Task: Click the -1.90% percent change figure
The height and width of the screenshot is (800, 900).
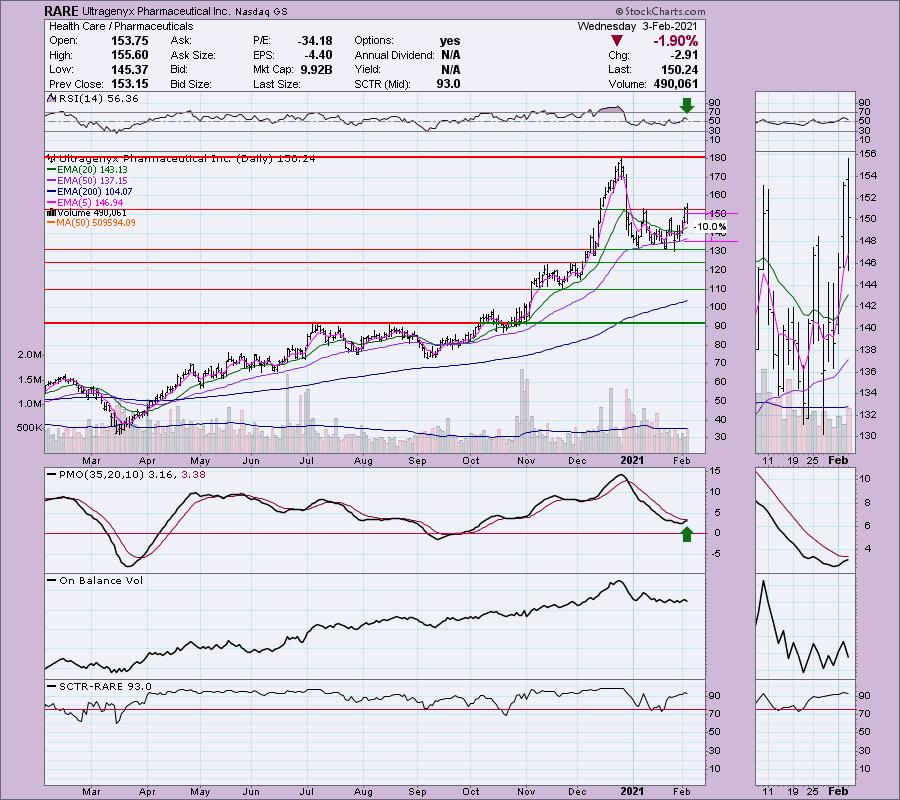Action: tap(675, 41)
